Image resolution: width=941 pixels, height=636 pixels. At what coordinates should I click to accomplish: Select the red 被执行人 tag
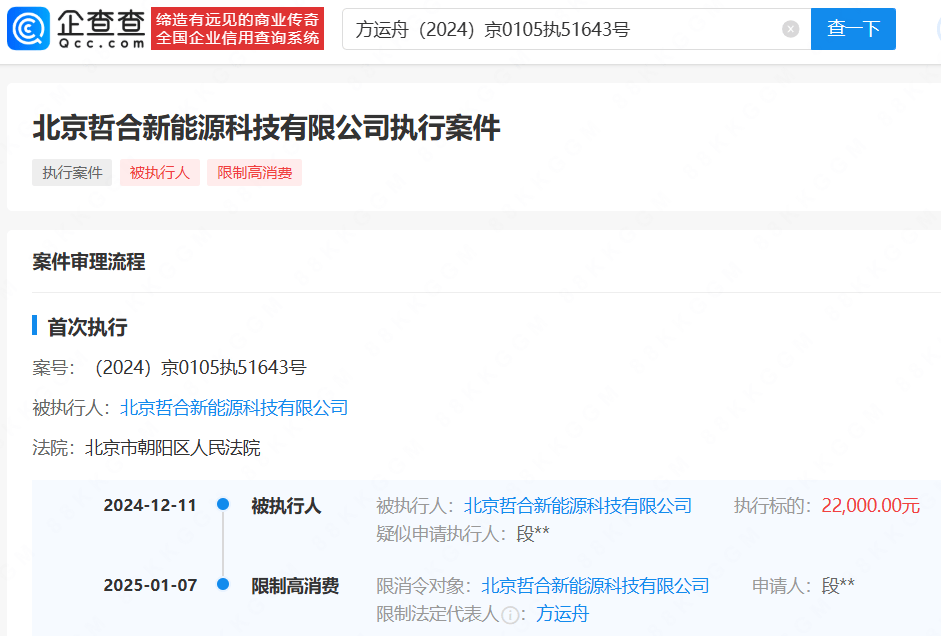click(160, 173)
